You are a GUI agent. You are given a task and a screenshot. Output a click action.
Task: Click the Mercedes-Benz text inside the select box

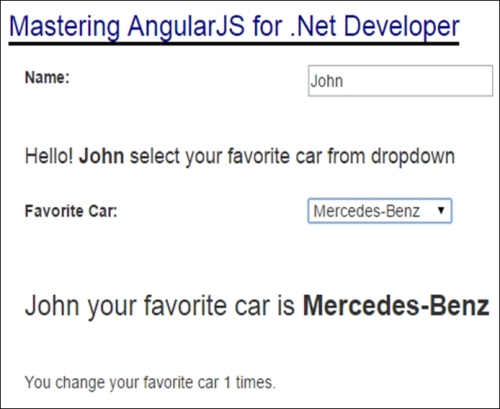[x=367, y=211]
